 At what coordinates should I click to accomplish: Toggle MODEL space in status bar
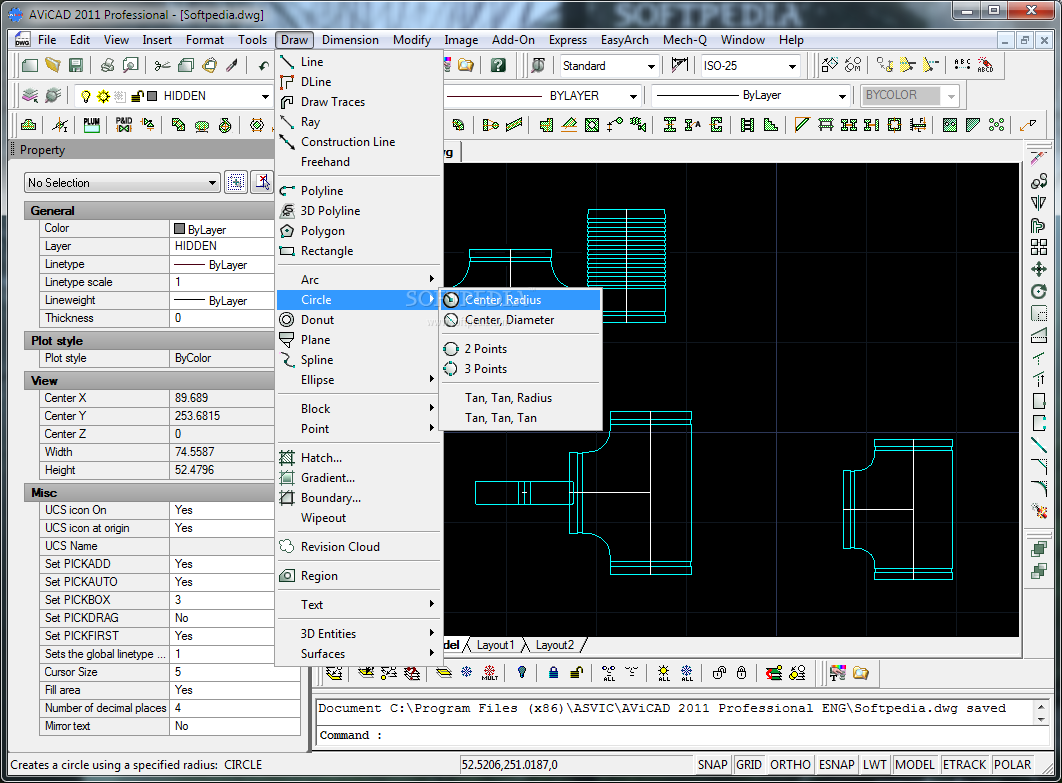pos(914,765)
